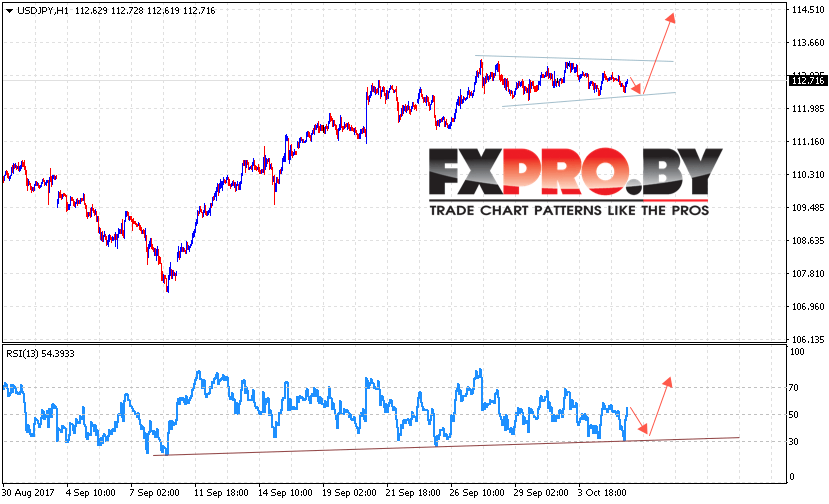This screenshot has height=504, width=829.
Task: Select the 19 Sep 02:00 time label
Action: pyautogui.click(x=349, y=492)
